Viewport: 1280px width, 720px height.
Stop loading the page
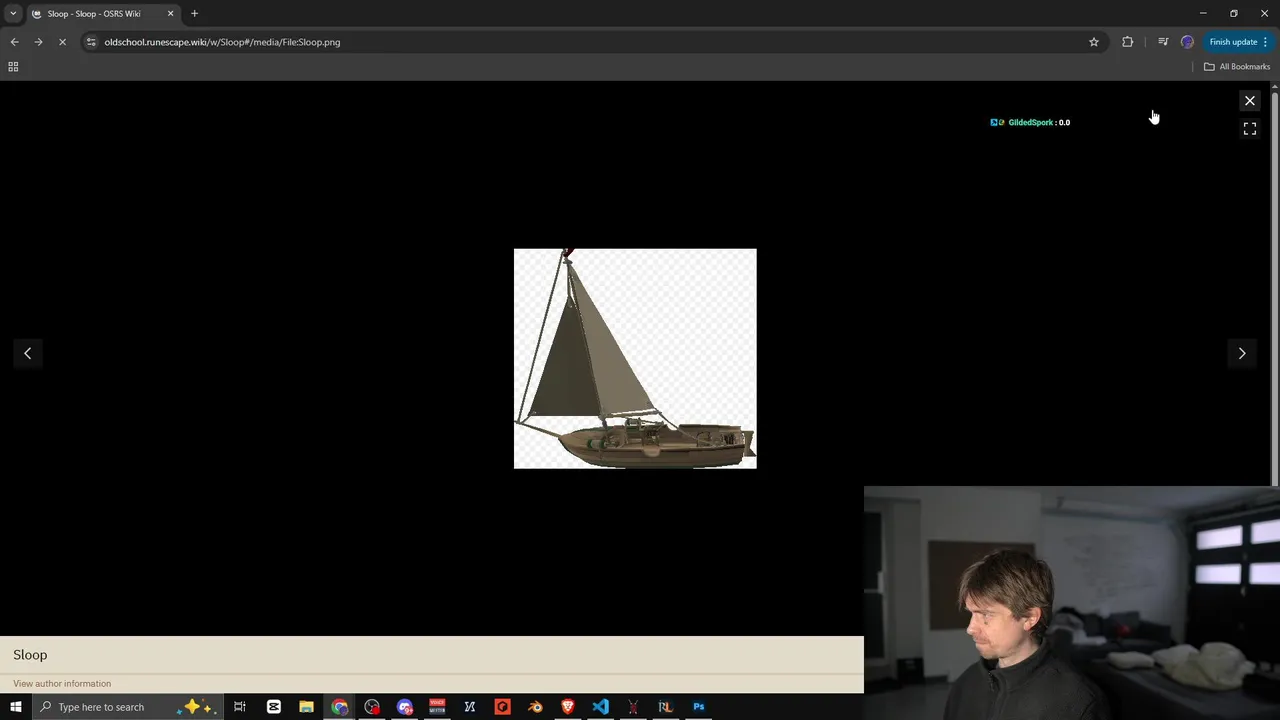62,42
